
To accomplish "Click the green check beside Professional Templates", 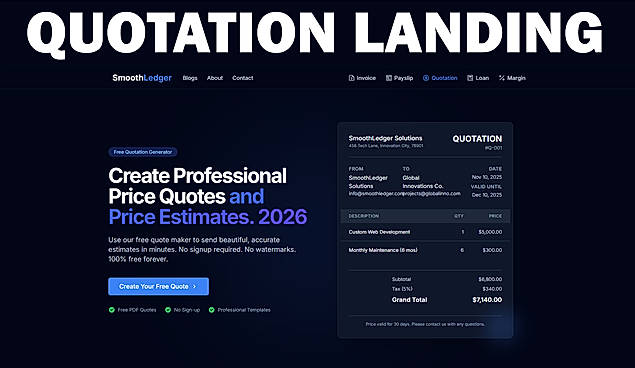I will pyautogui.click(x=211, y=310).
